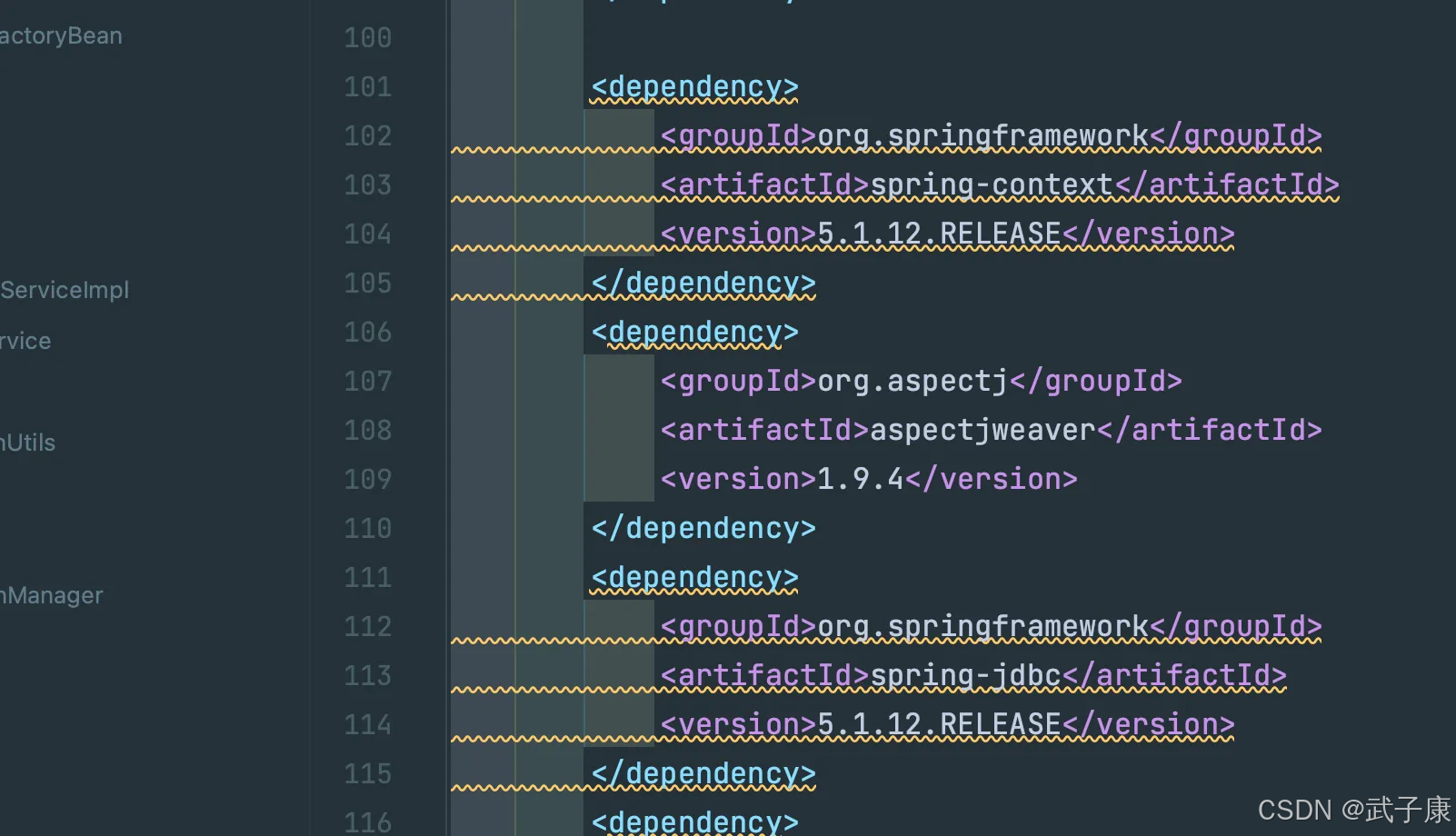This screenshot has height=836, width=1456.
Task: Select the Manager class in sidebar
Action: coord(52,596)
